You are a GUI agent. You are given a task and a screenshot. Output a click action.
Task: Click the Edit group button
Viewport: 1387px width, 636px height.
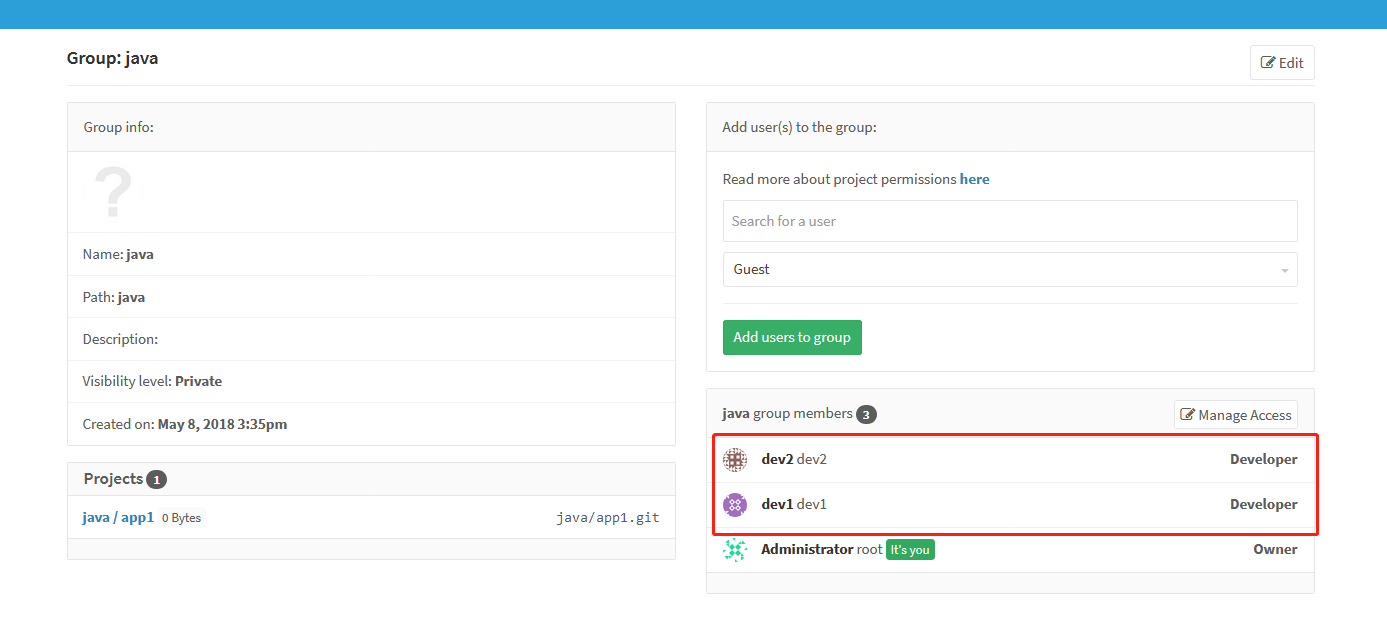tap(1282, 63)
